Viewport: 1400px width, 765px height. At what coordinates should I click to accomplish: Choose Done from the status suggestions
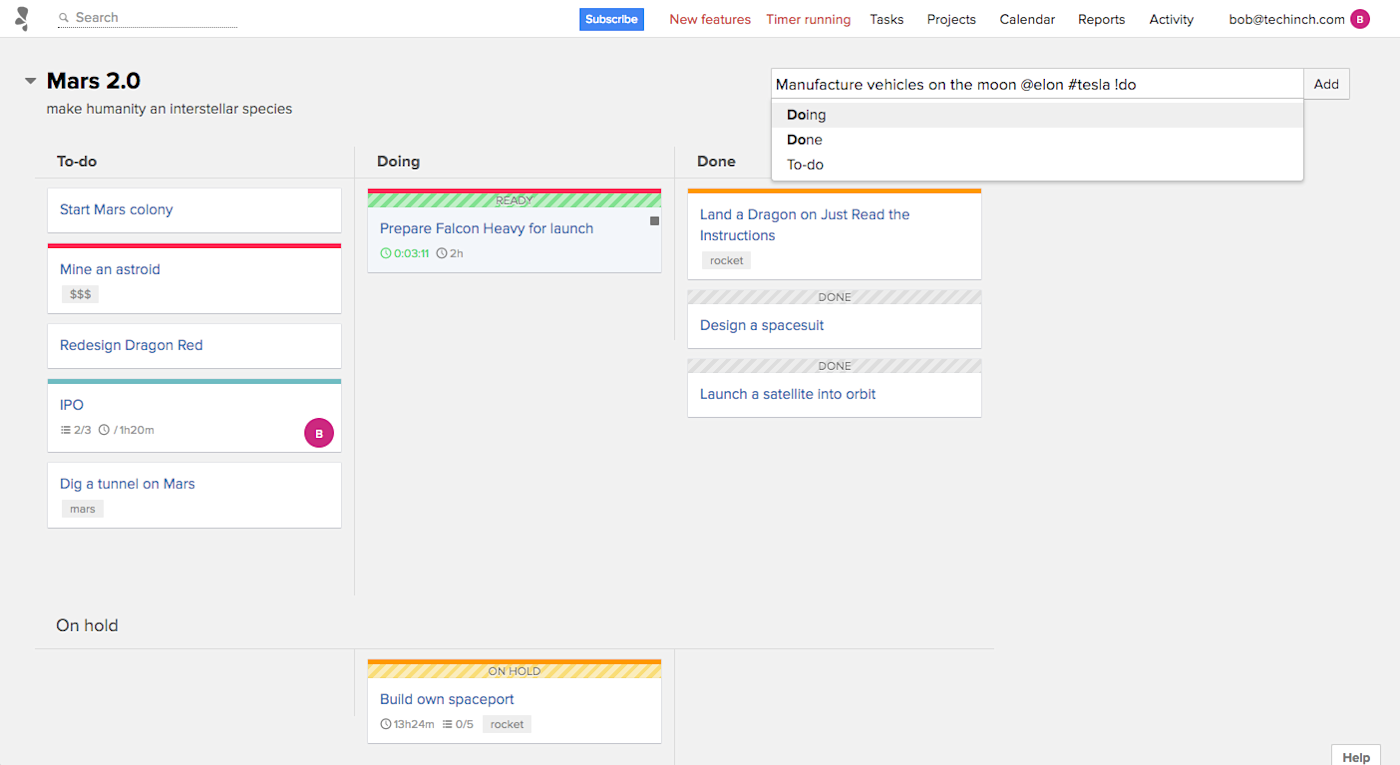[1037, 140]
